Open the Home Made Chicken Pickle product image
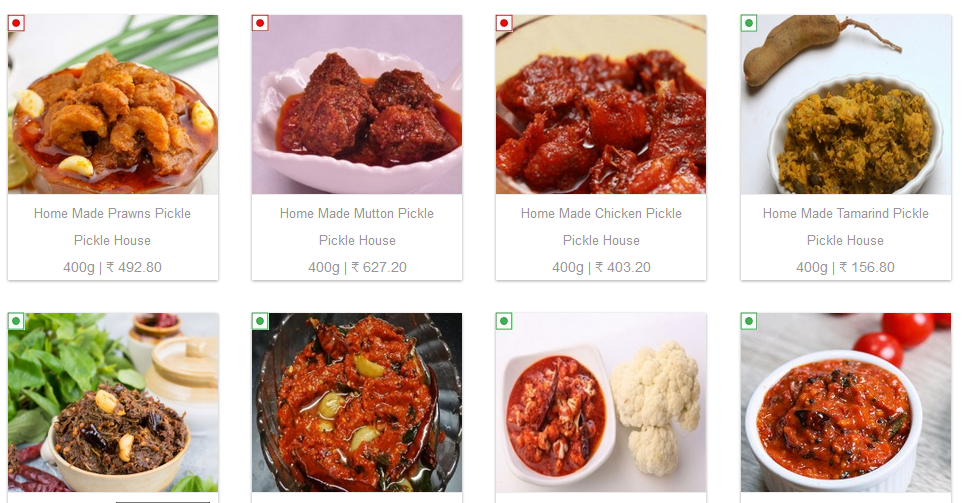Screen dimensions: 973x503 coord(601,105)
